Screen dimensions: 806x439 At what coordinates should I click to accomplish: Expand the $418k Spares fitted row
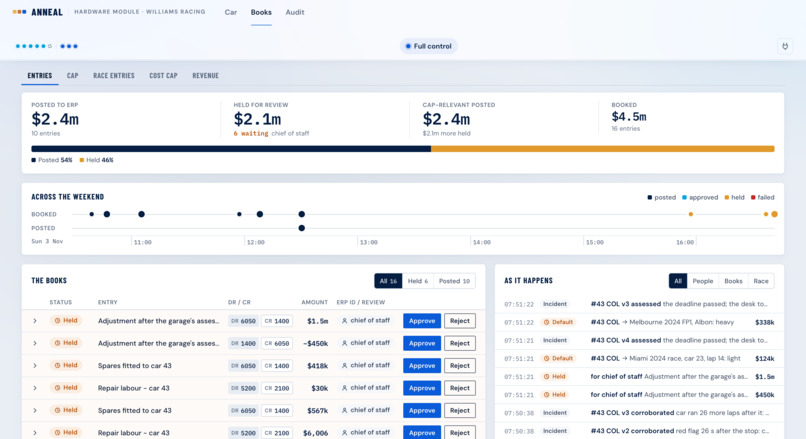(x=35, y=365)
